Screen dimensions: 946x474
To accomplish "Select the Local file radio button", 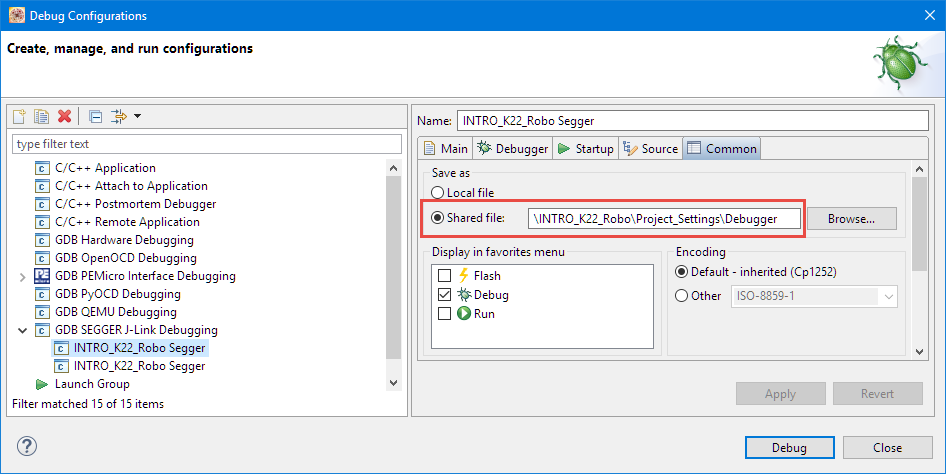I will (437, 193).
